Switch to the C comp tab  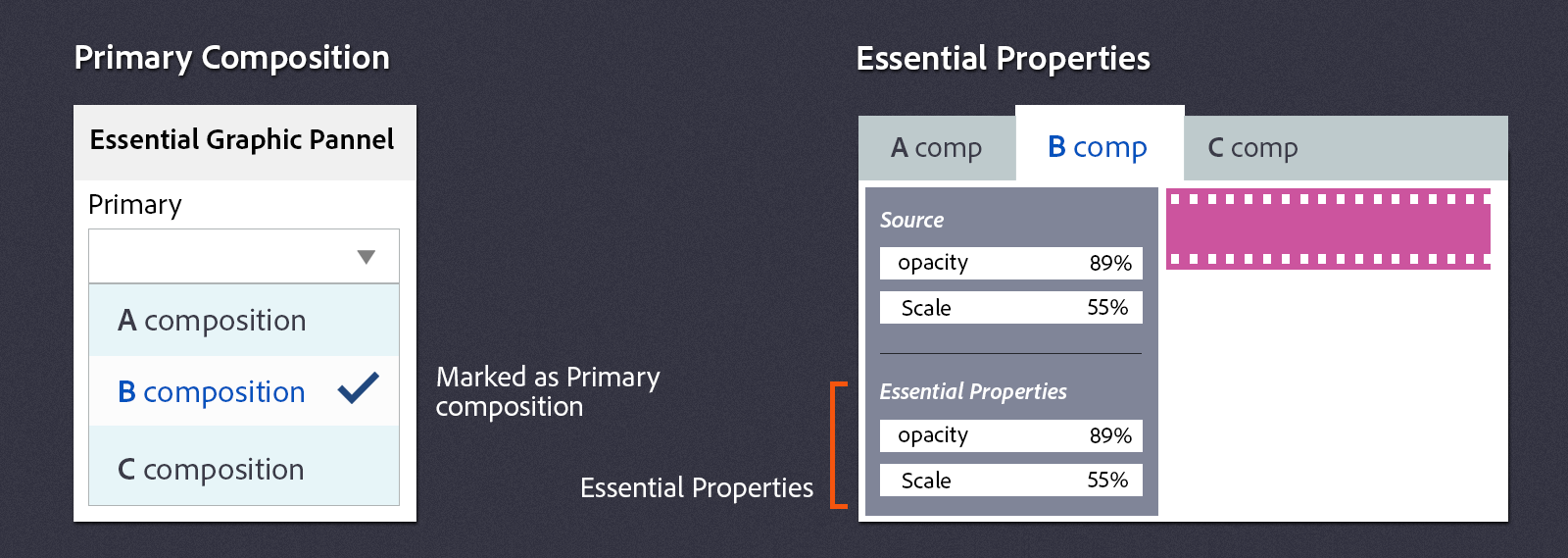point(1252,148)
